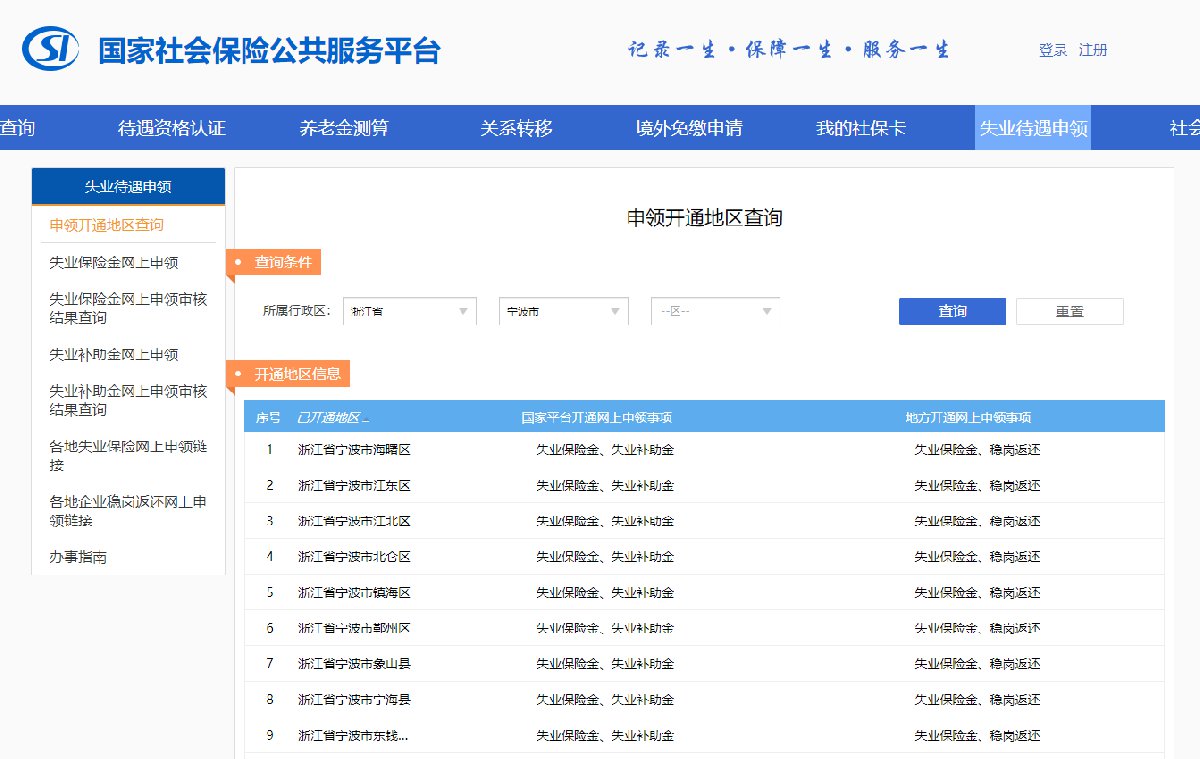Open the district dropdown labeled --区--

coord(715,311)
